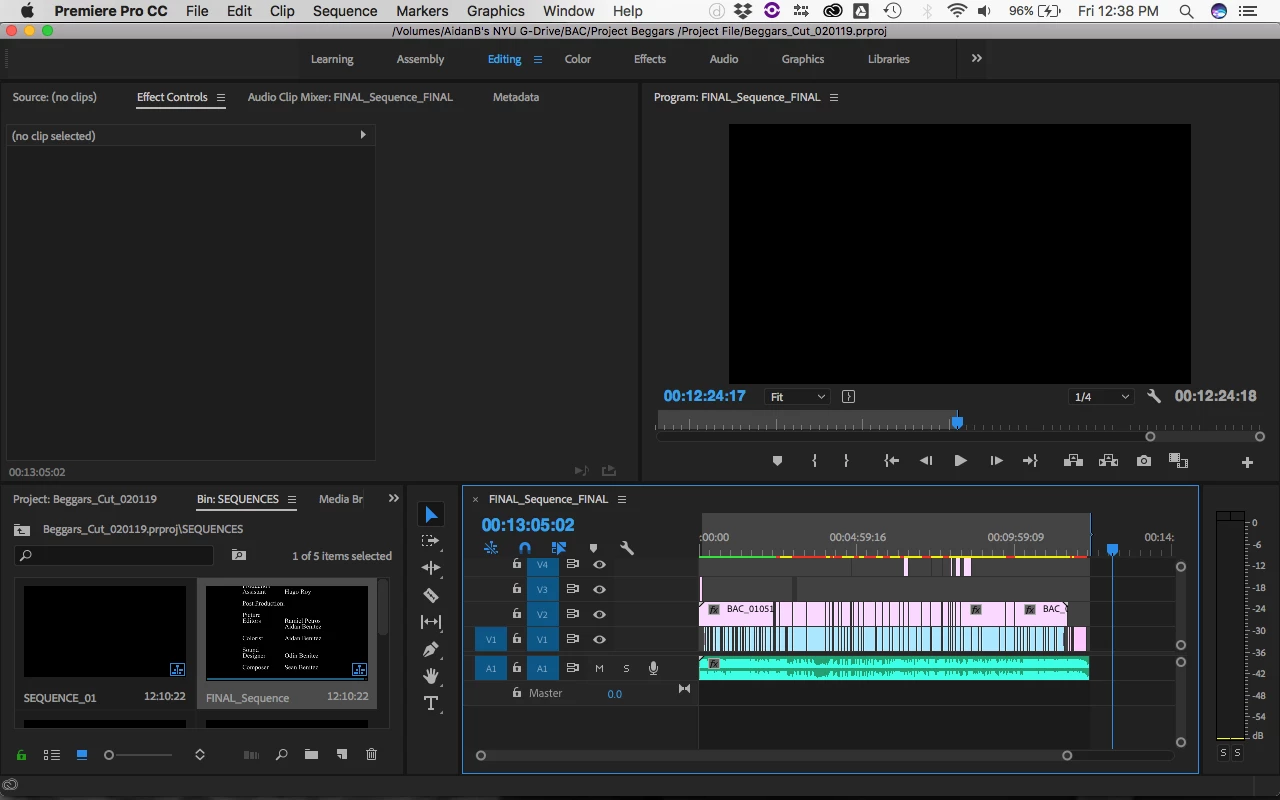Toggle Linked Selection in timeline
Screen dimensions: 1280x800
click(559, 548)
